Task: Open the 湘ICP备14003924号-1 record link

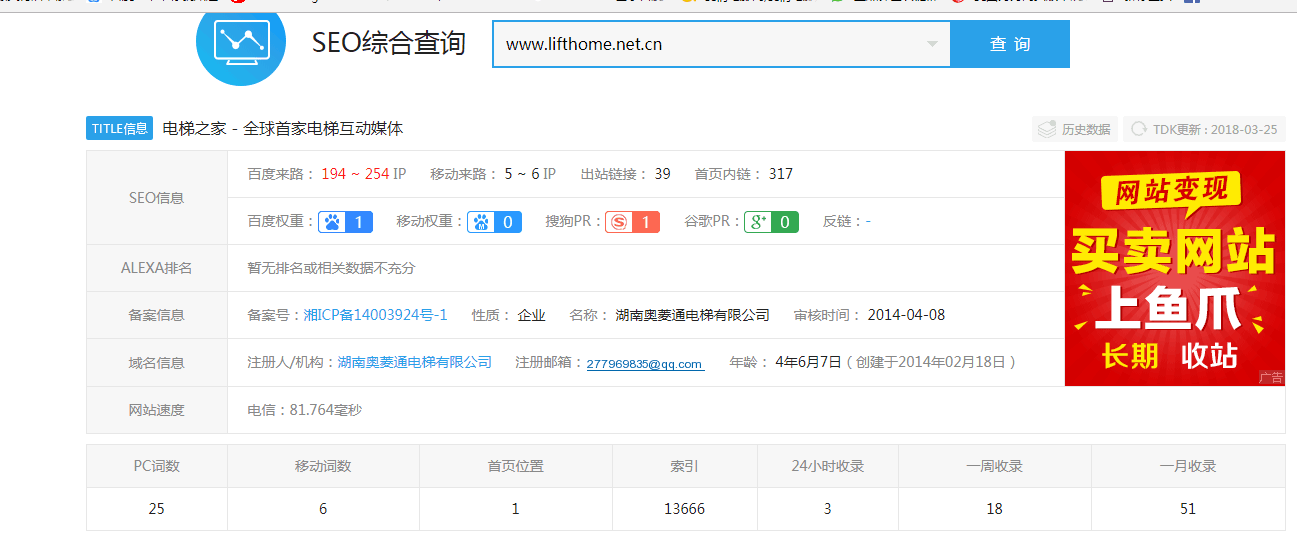Action: click(x=375, y=315)
